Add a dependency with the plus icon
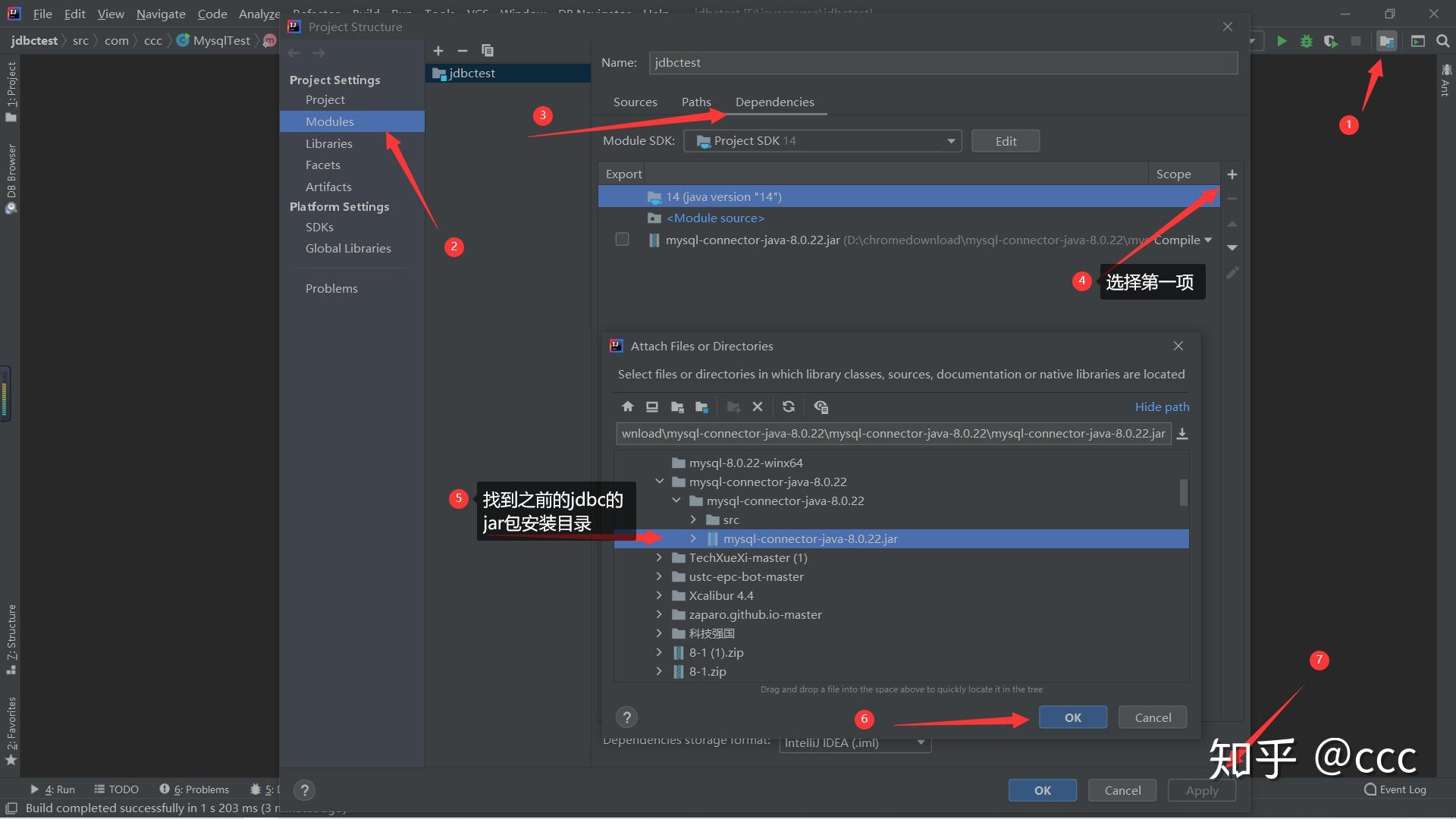1456x819 pixels. pos(1232,174)
